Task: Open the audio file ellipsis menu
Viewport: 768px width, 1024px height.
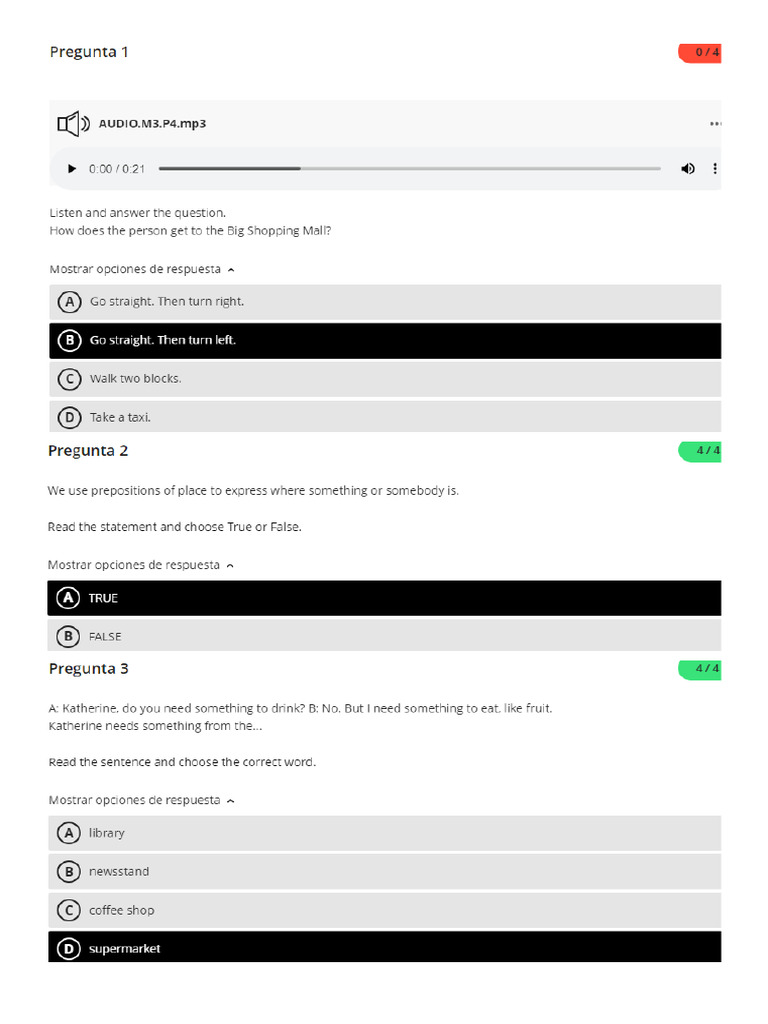Action: 714,124
